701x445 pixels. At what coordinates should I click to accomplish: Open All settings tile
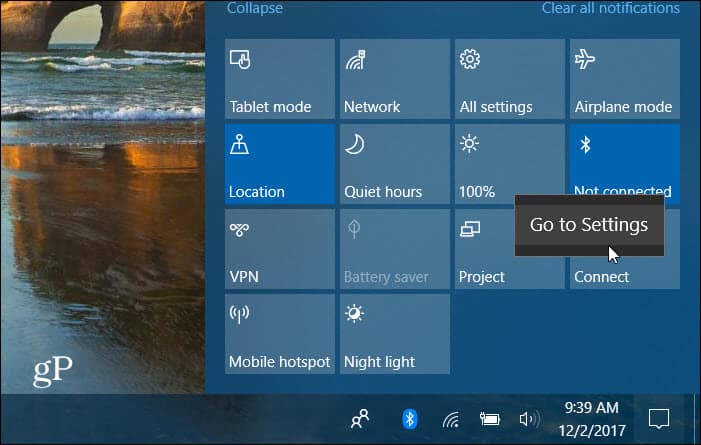[x=510, y=79]
